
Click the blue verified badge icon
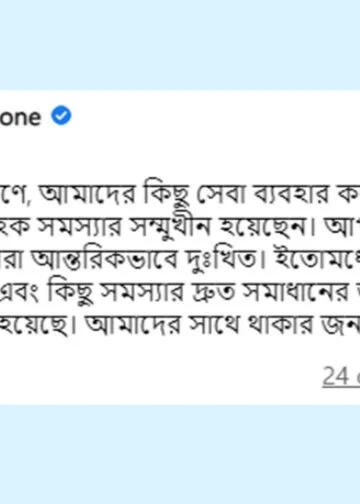61,115
